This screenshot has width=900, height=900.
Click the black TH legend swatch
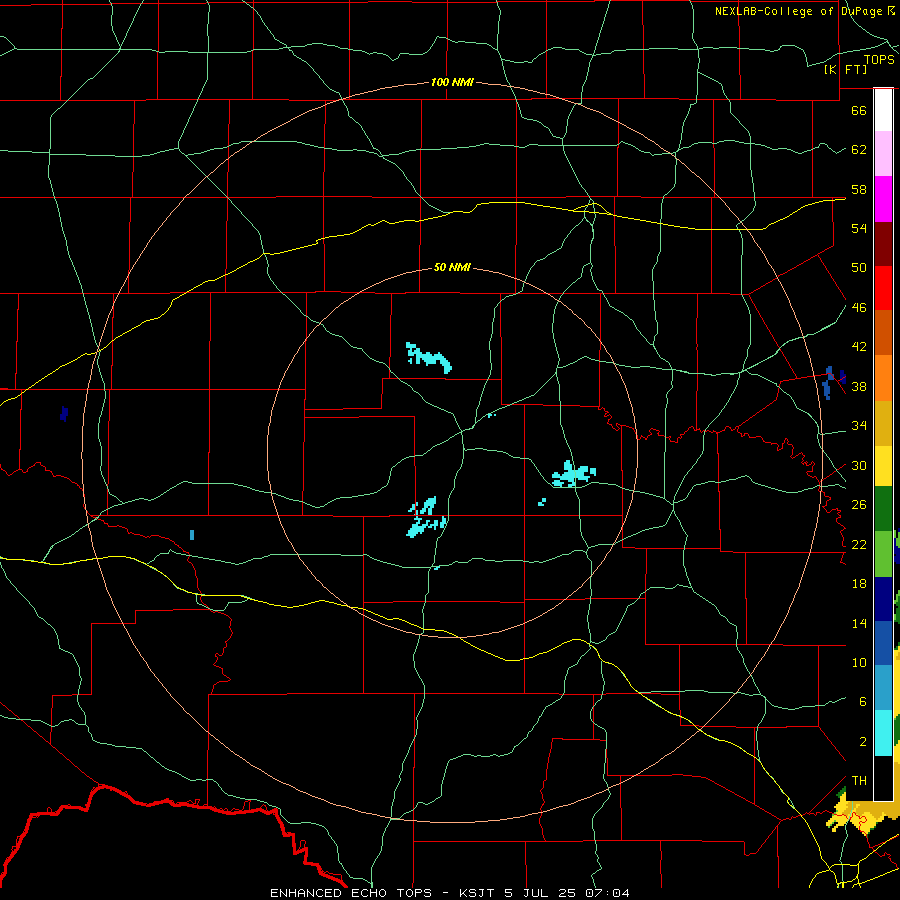[x=883, y=778]
